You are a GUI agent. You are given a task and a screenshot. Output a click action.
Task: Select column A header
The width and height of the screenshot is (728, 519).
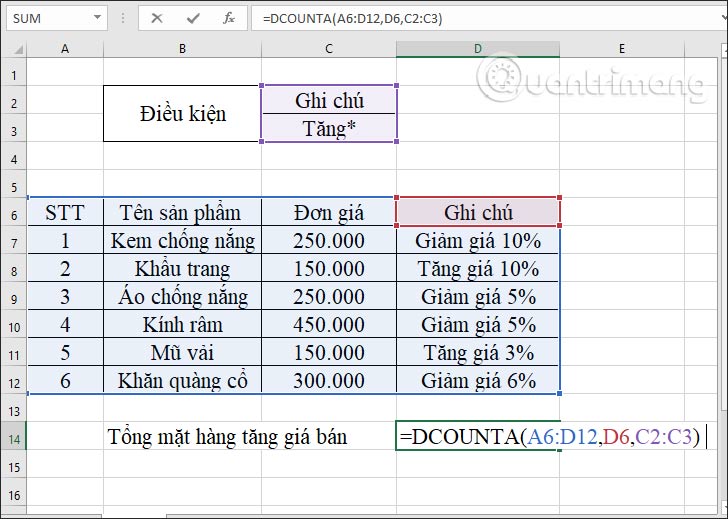[65, 49]
